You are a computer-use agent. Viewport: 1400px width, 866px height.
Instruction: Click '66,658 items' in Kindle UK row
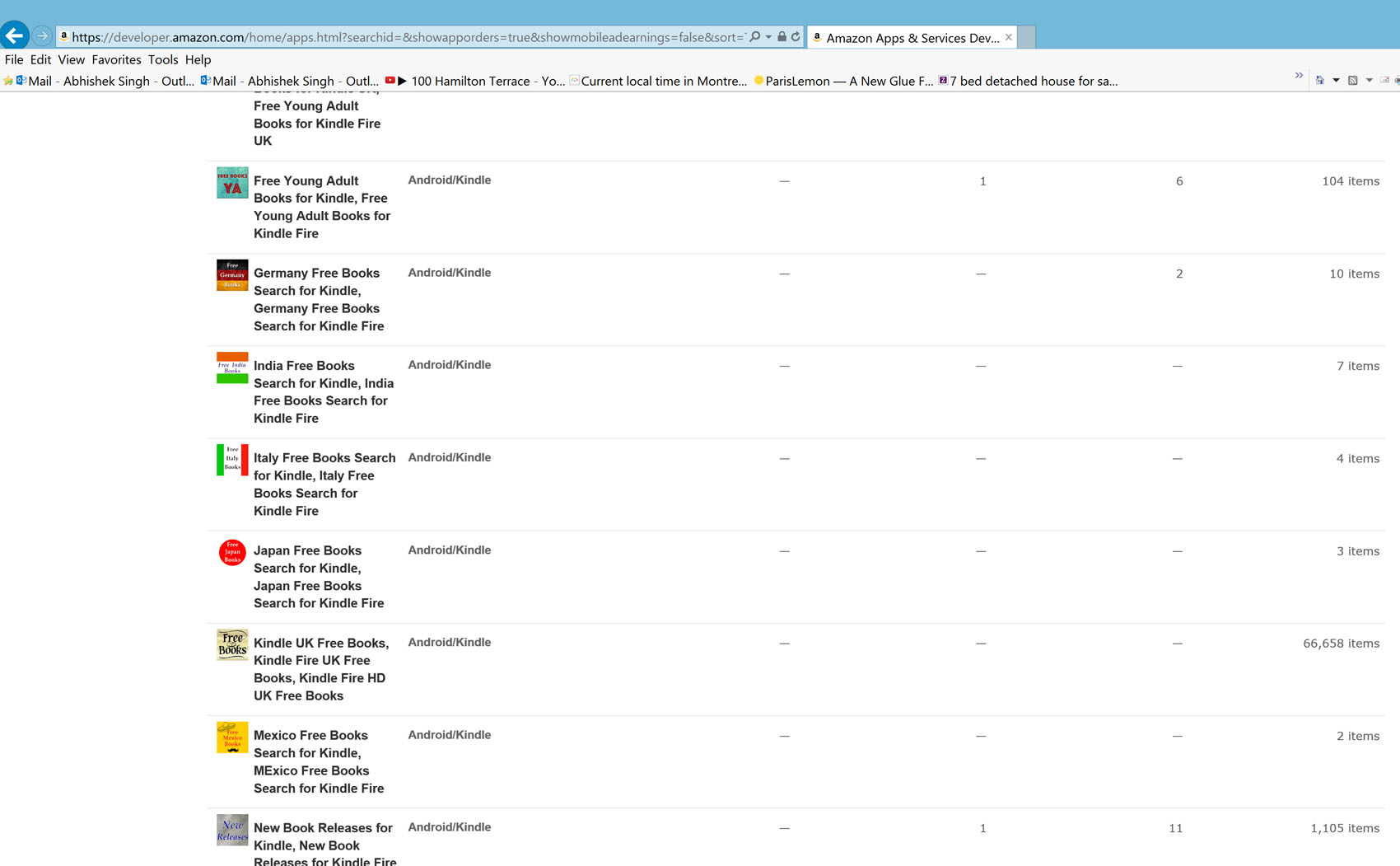click(x=1342, y=644)
